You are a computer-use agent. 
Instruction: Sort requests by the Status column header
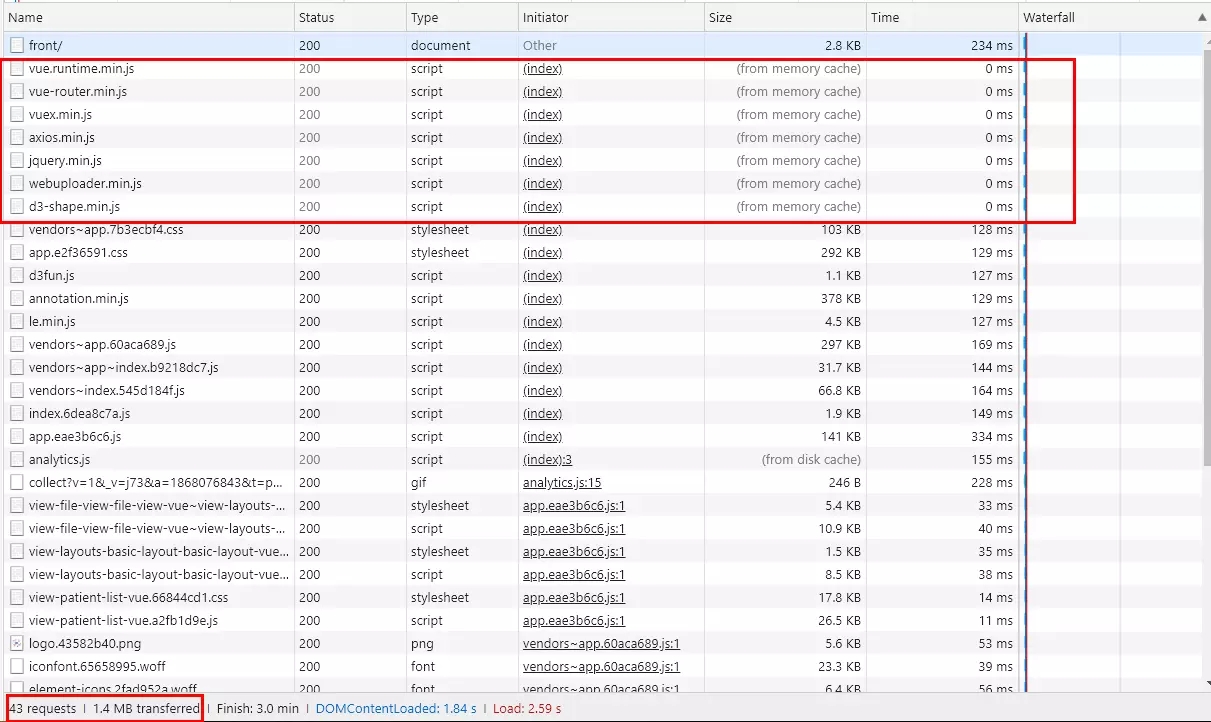point(316,18)
